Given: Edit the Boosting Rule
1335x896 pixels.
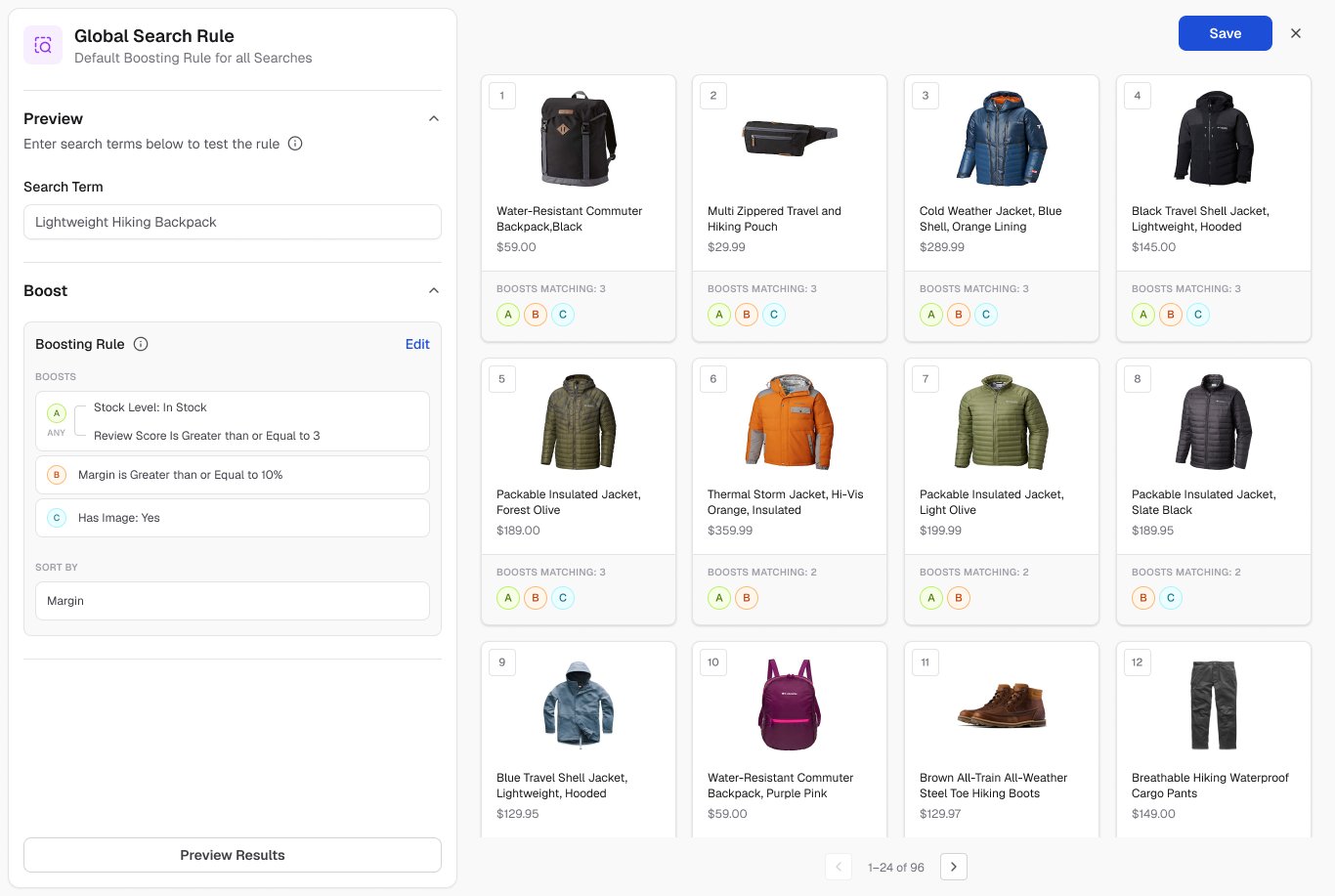Looking at the screenshot, I should click(417, 344).
